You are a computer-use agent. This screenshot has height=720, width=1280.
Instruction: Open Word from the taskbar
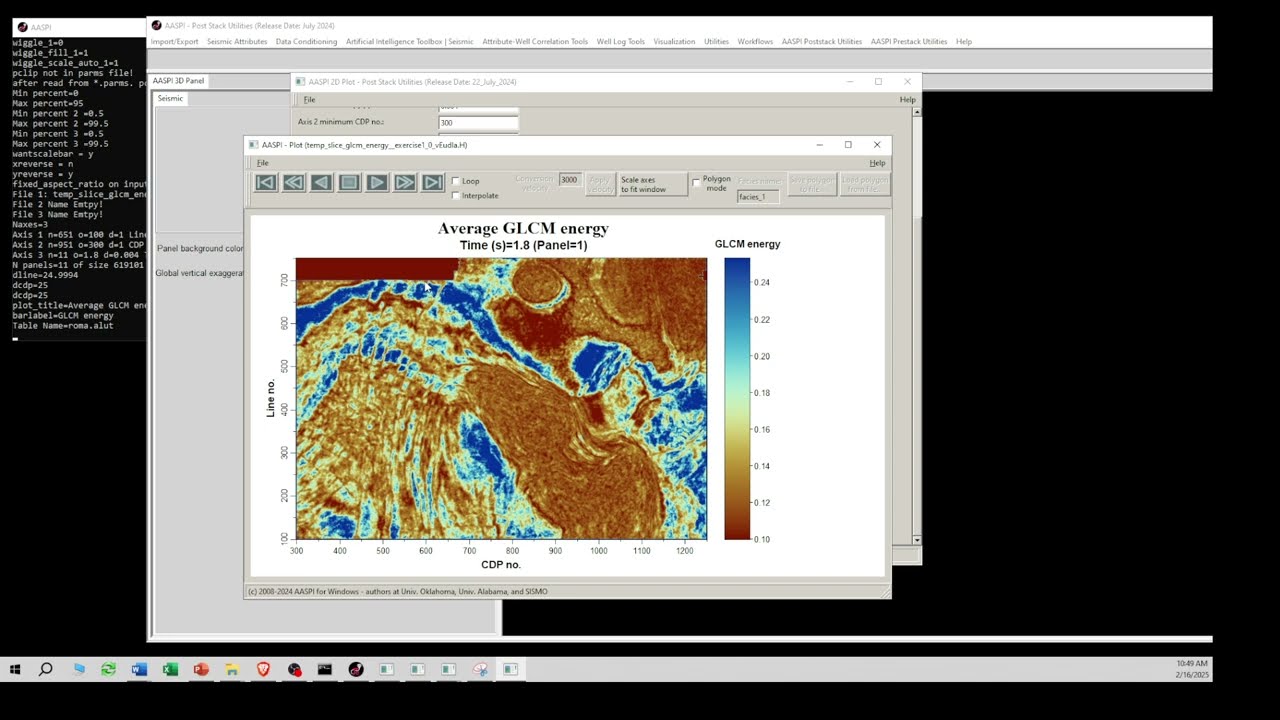pos(139,669)
